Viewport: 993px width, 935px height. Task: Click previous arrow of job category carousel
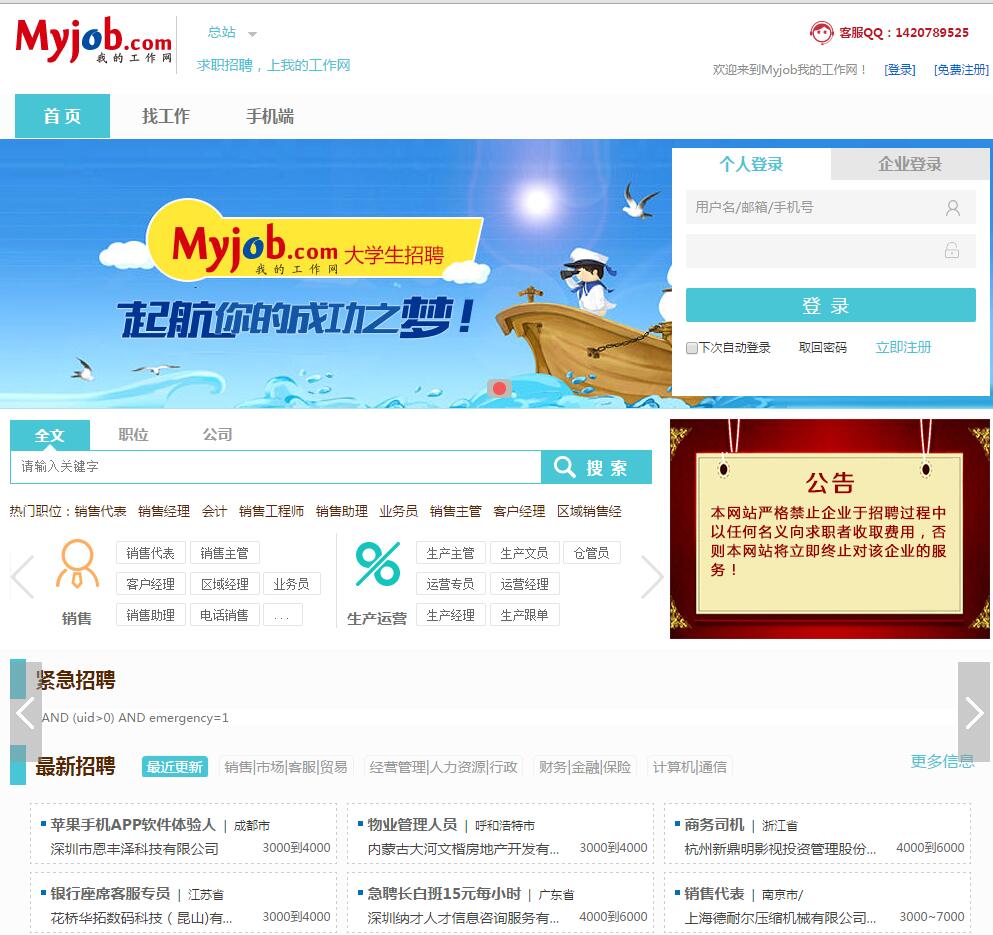coord(23,576)
